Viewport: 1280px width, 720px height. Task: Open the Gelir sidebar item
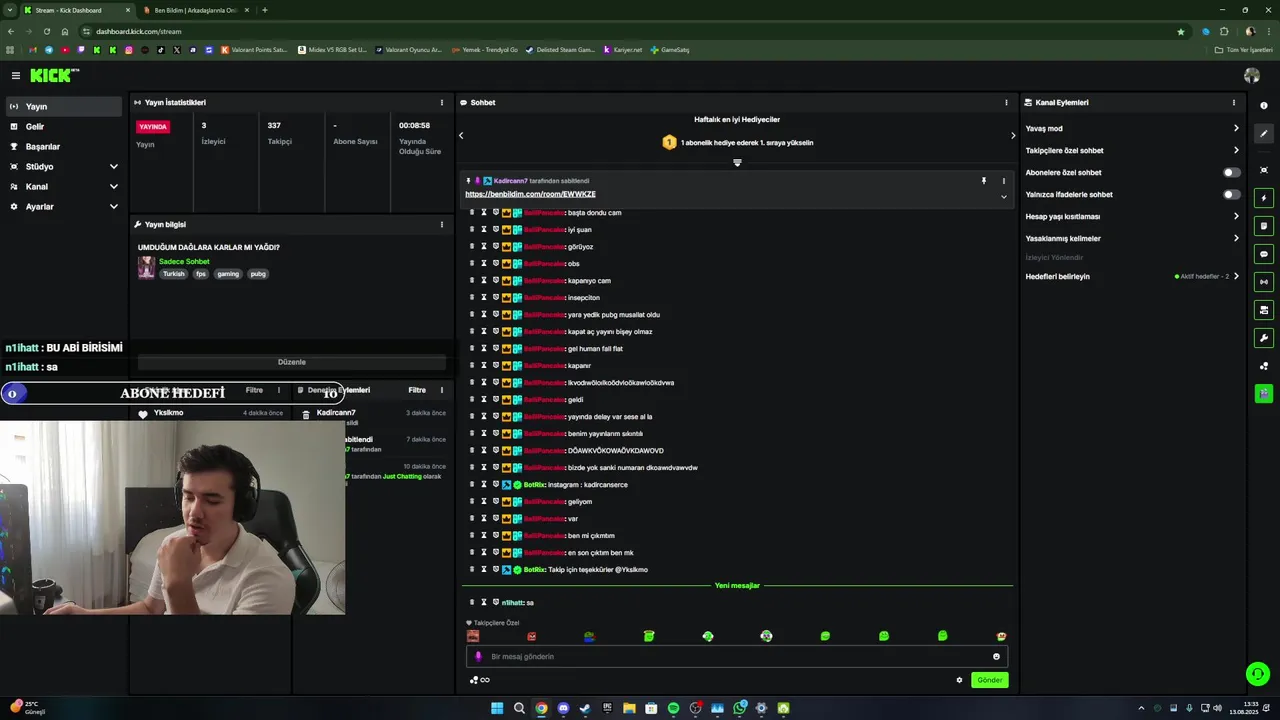click(64, 126)
